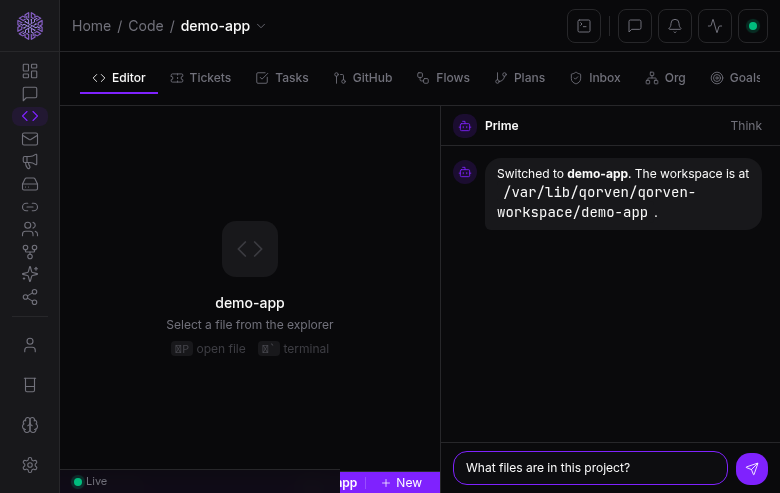Switch to the Tasks tab
780x493 pixels.
pos(282,78)
